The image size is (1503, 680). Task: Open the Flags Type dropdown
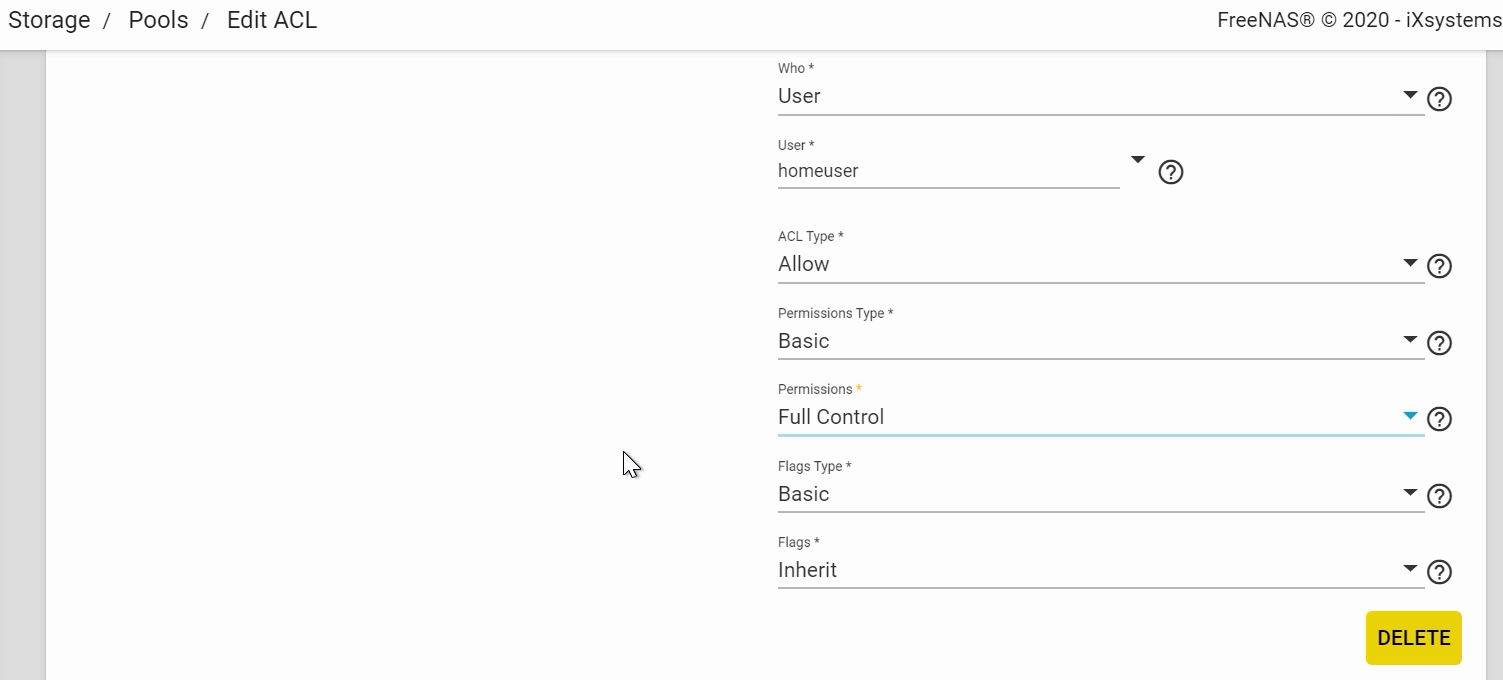(1101, 494)
